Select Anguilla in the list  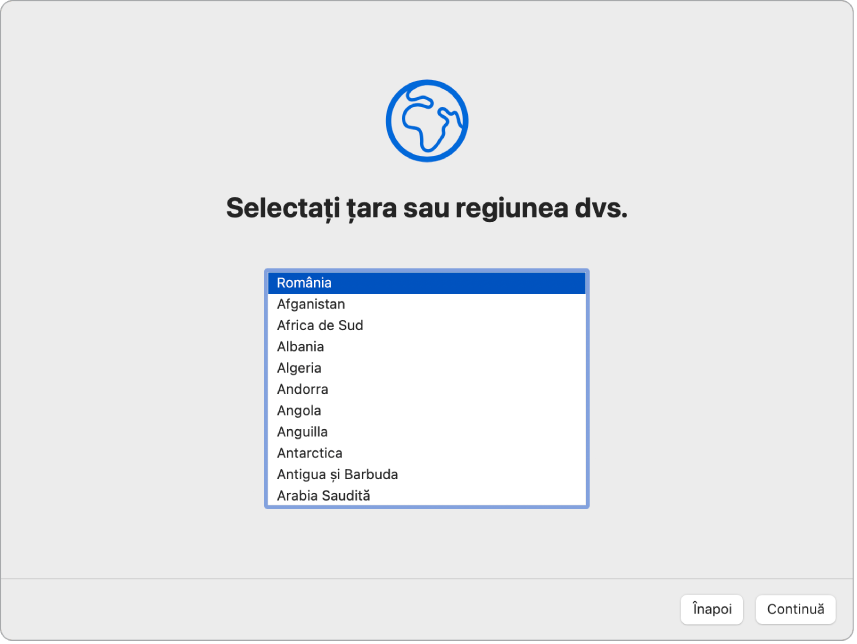pos(428,431)
